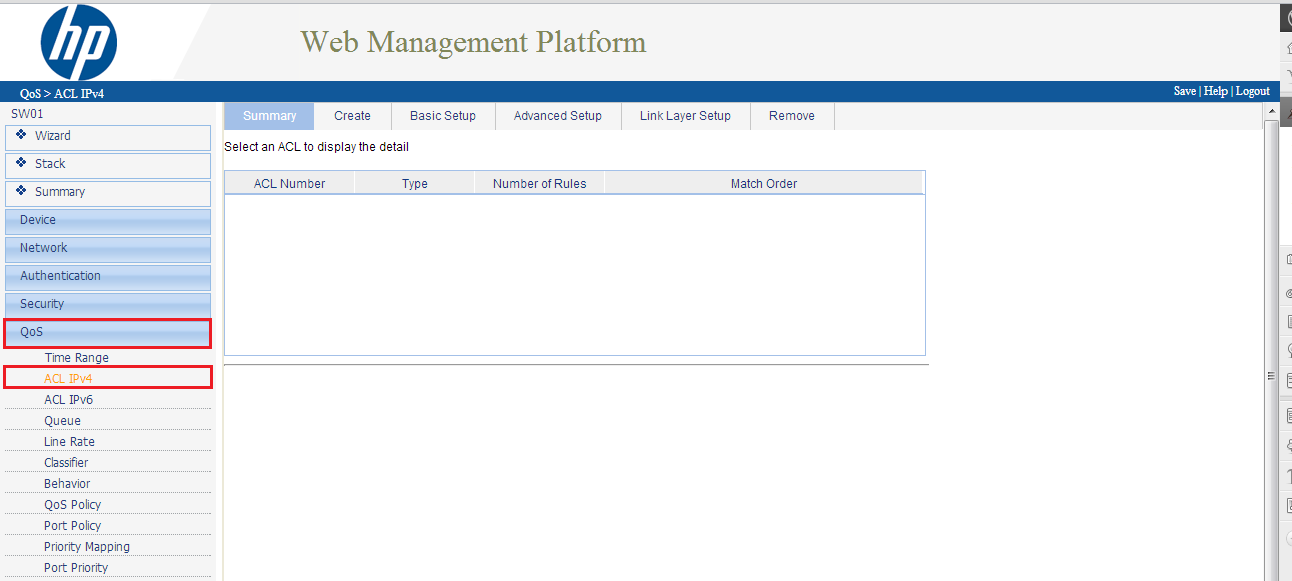1292x581 pixels.
Task: Sort by ACL Number column header
Action: coord(289,183)
